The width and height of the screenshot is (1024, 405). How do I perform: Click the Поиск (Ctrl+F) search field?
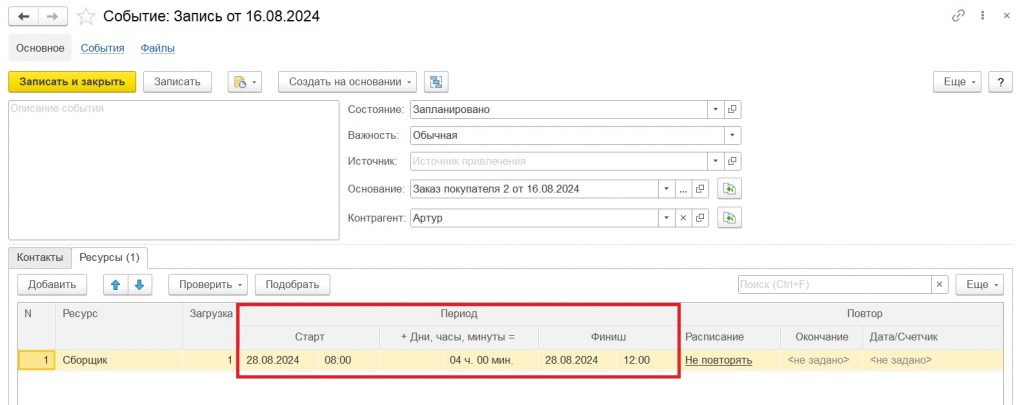pos(835,285)
